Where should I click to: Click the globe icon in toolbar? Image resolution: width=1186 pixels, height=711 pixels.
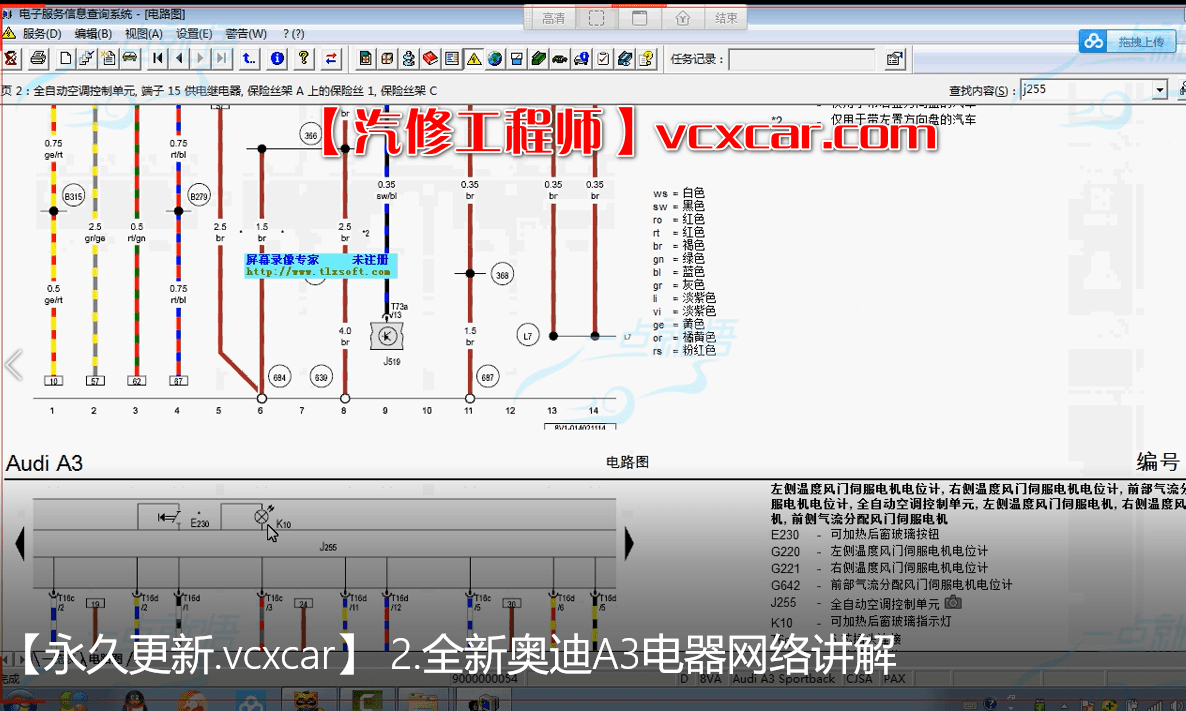point(495,58)
